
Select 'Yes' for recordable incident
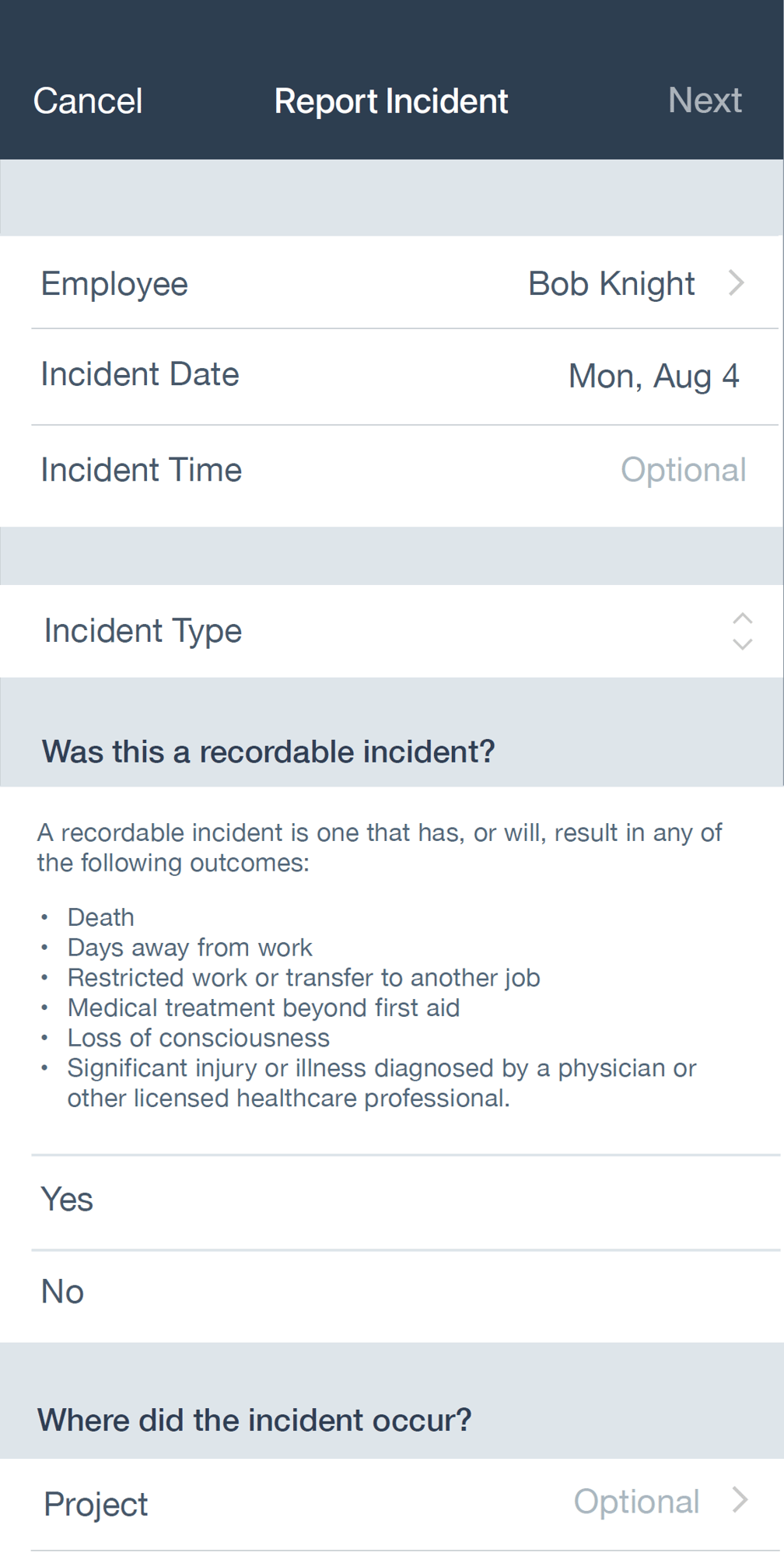pyautogui.click(x=67, y=1199)
